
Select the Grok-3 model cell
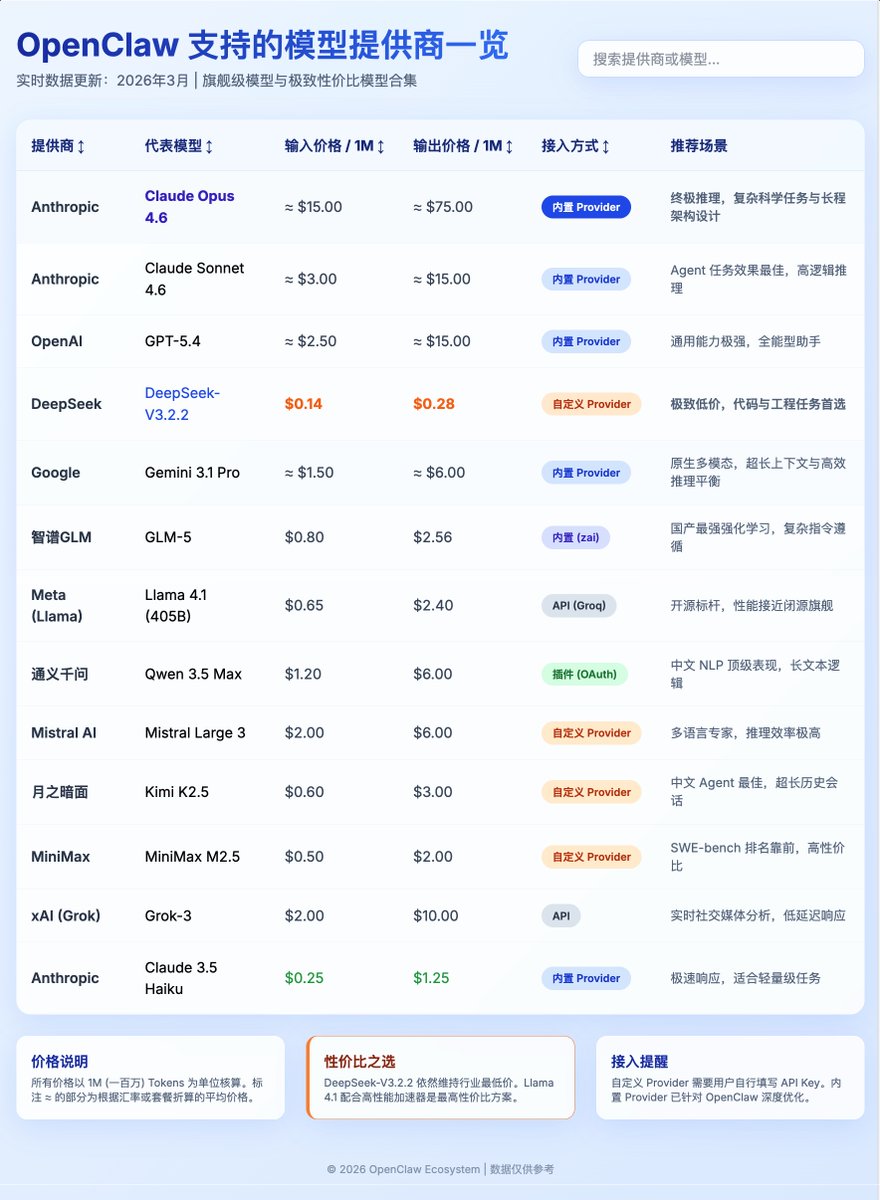coord(168,916)
